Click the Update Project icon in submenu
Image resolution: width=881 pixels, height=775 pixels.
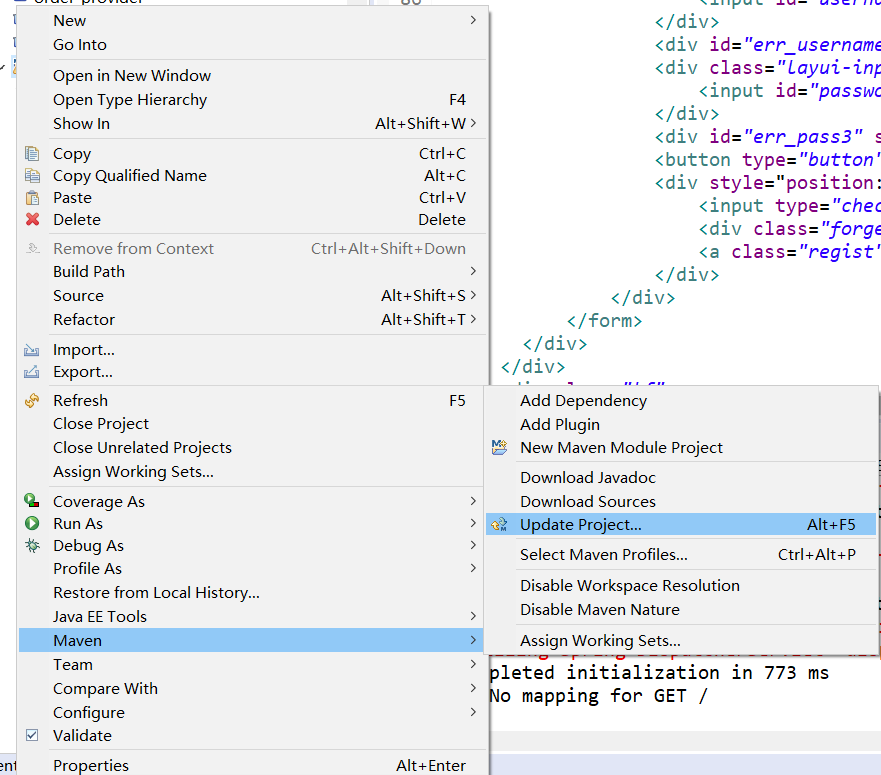pyautogui.click(x=499, y=524)
